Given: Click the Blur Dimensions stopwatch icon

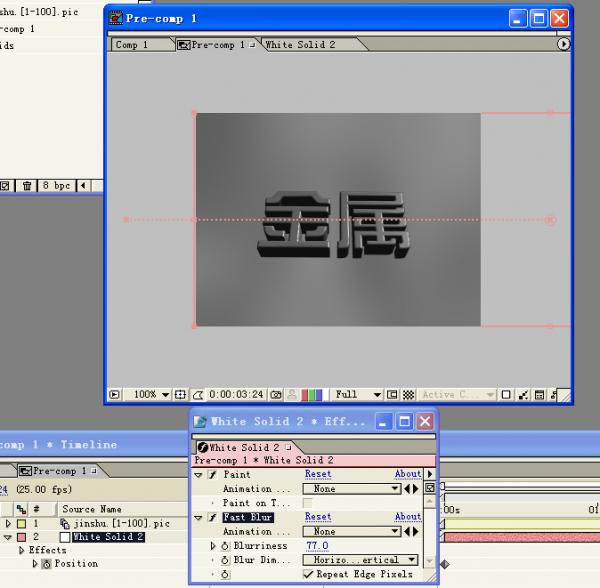Looking at the screenshot, I should coord(225,560).
